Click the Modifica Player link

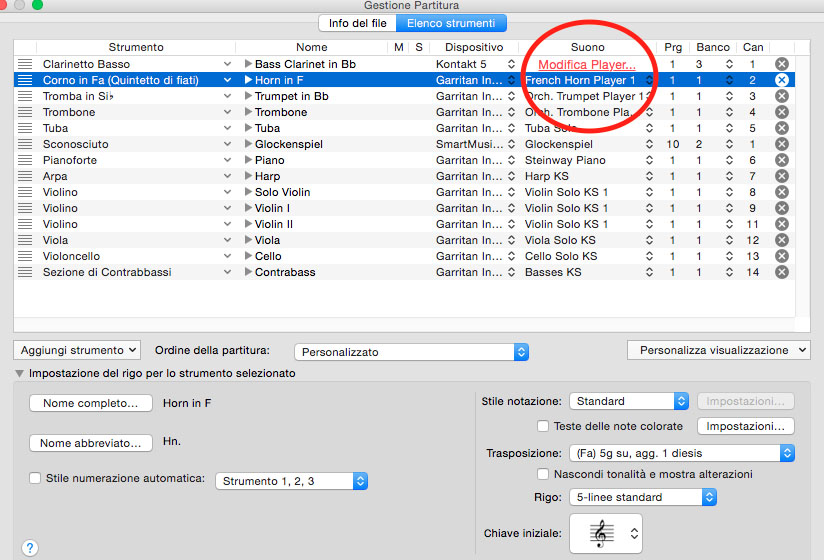pos(587,64)
